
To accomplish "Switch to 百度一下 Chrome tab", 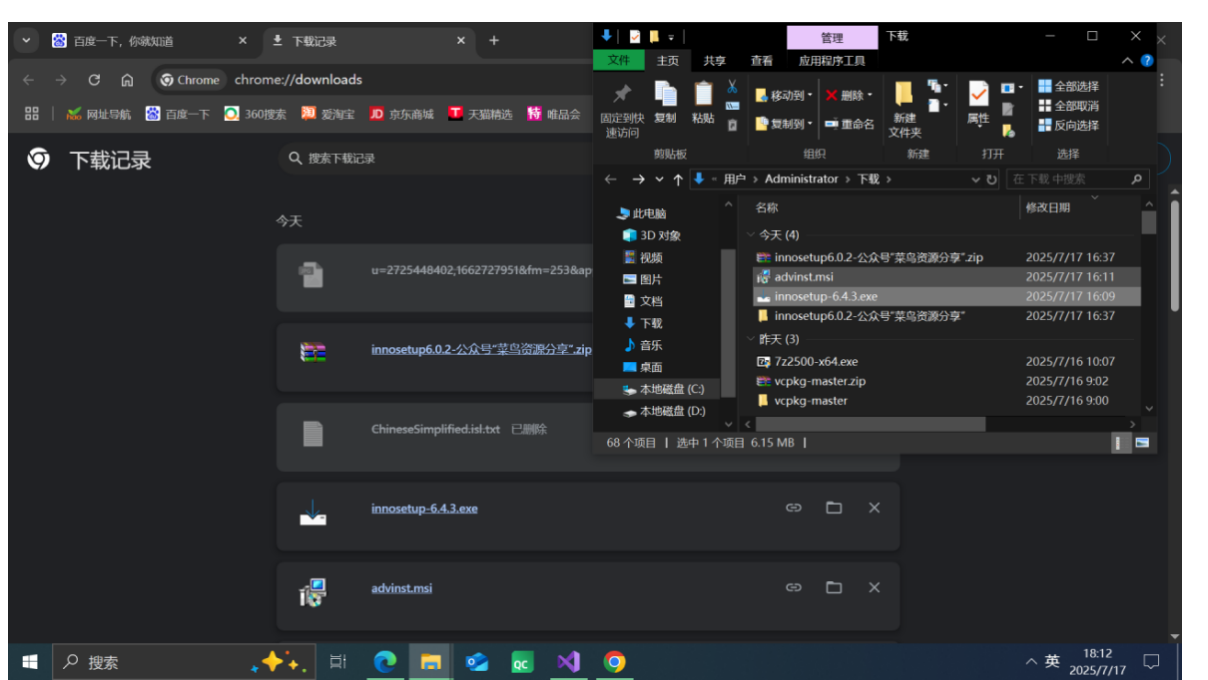I will pos(149,41).
